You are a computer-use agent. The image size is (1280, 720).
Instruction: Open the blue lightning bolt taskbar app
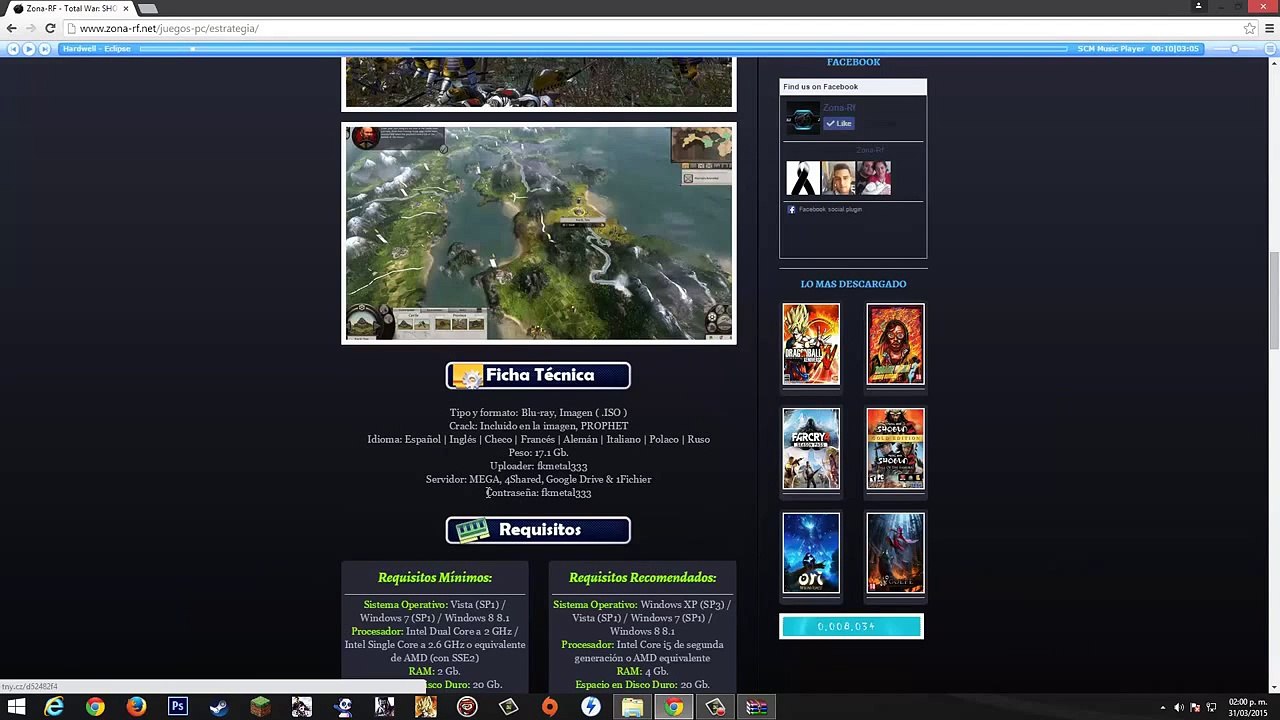click(x=591, y=707)
